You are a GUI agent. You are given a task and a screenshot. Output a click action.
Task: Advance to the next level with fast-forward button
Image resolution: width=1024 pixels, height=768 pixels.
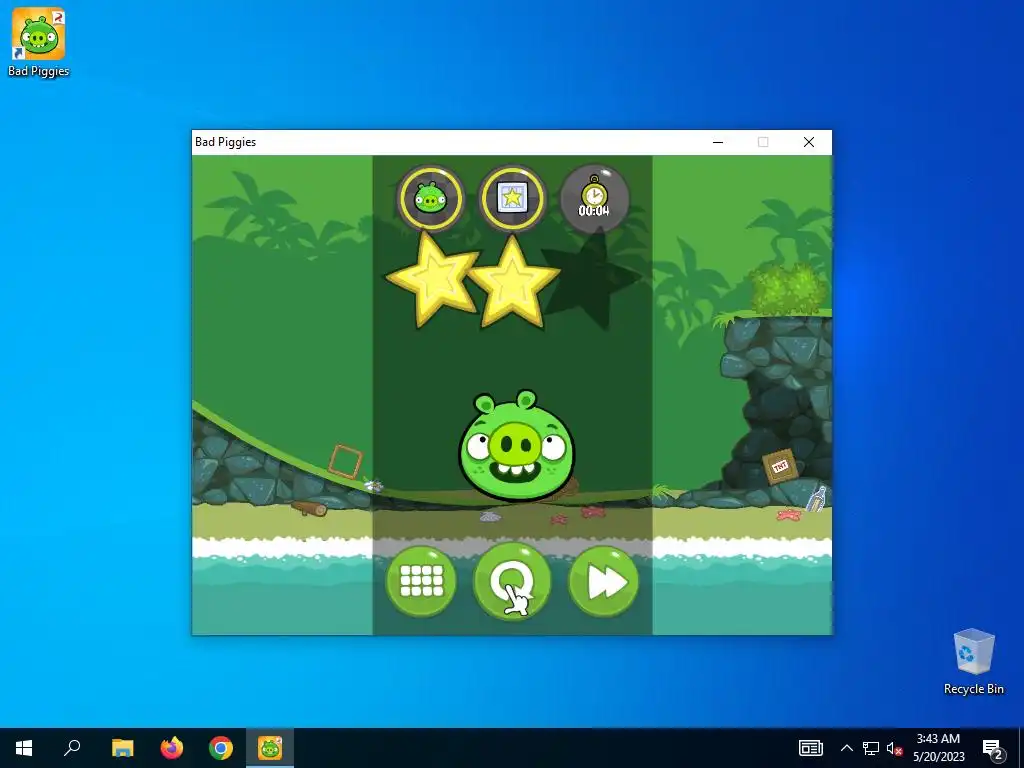[603, 581]
